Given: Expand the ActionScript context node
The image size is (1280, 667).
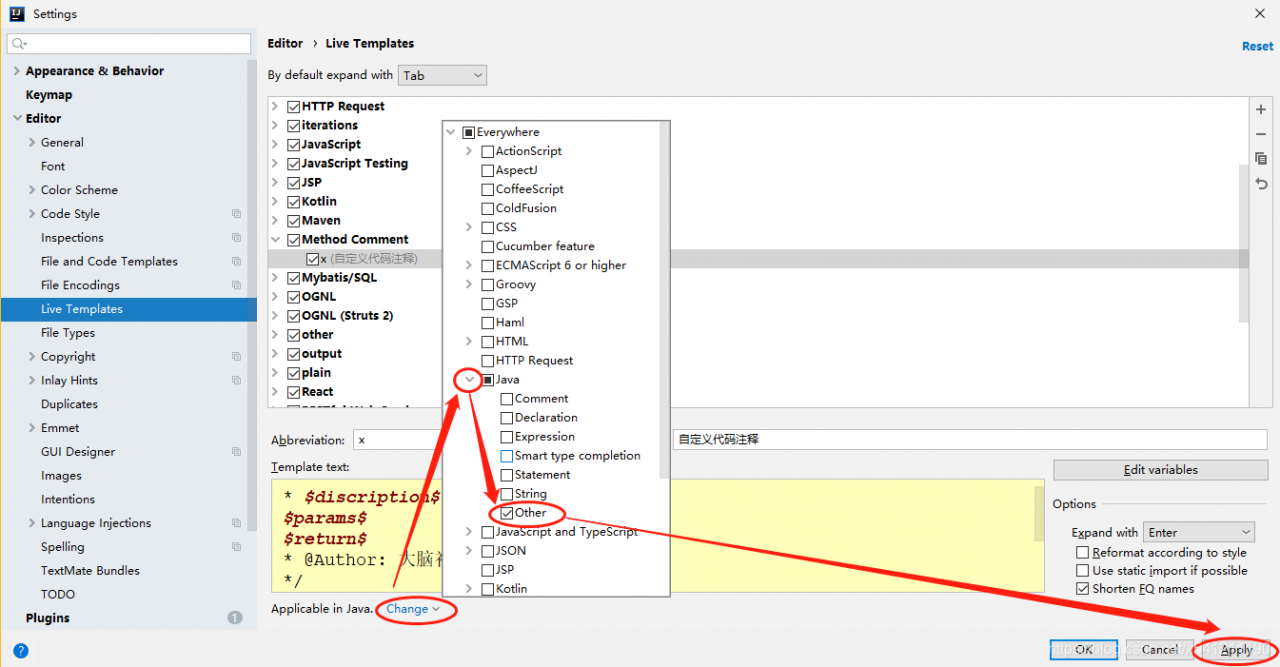Looking at the screenshot, I should pos(469,151).
